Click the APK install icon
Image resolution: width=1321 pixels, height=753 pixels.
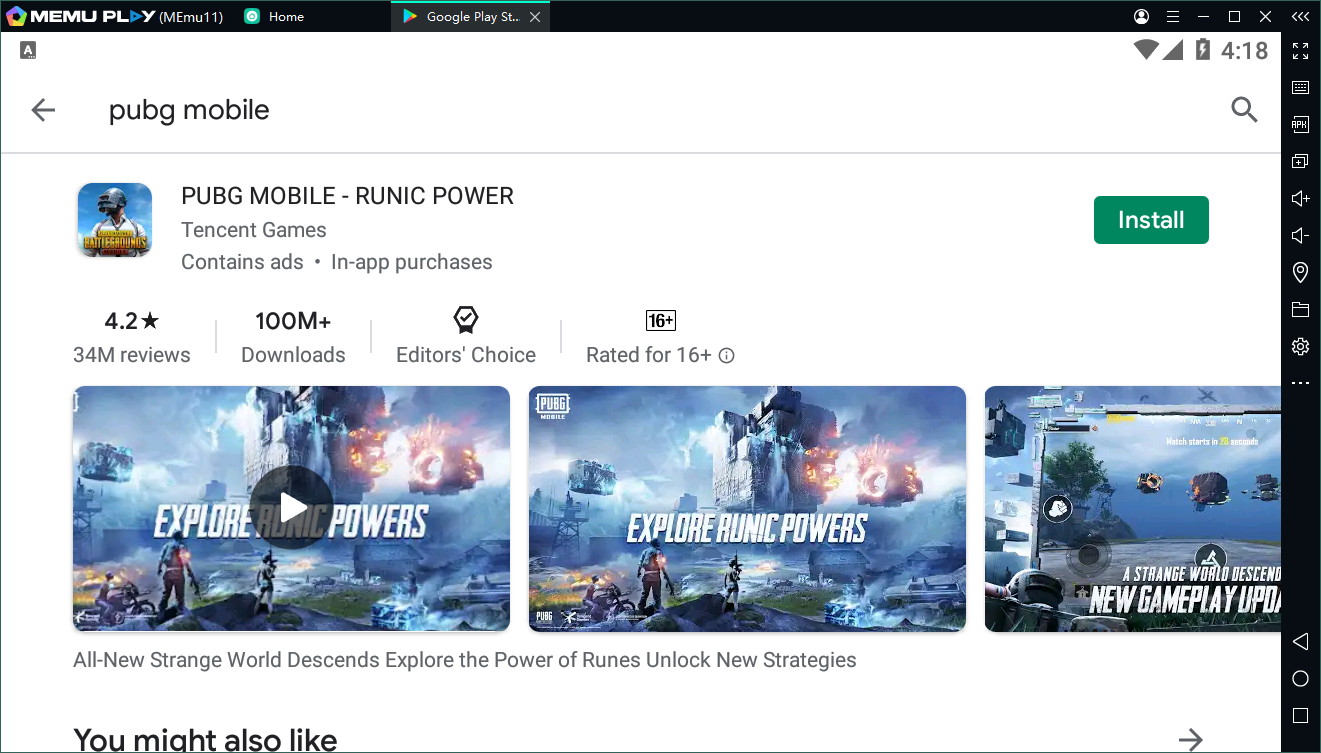1300,125
